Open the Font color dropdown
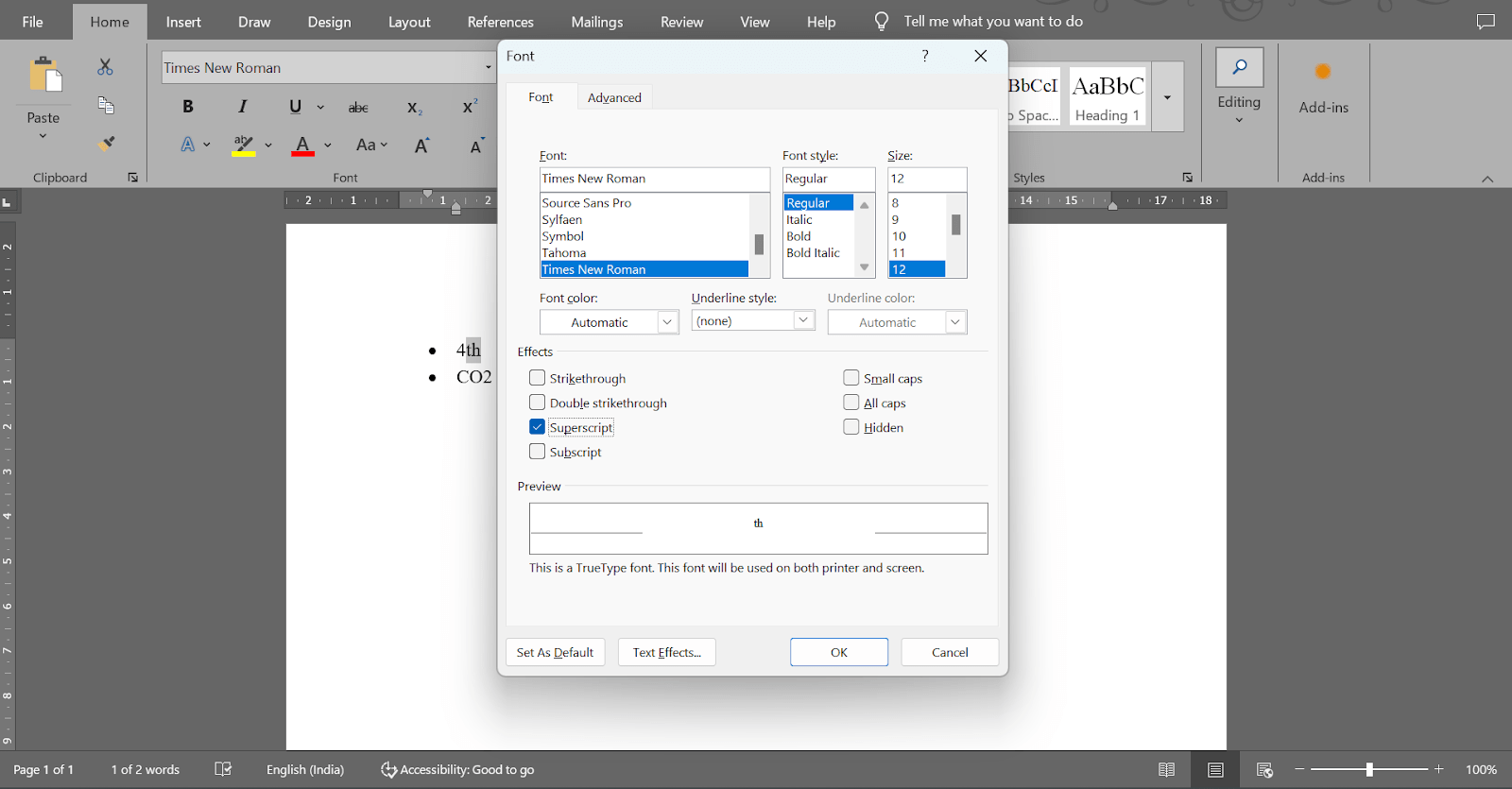Viewport: 1512px width, 789px height. (667, 322)
